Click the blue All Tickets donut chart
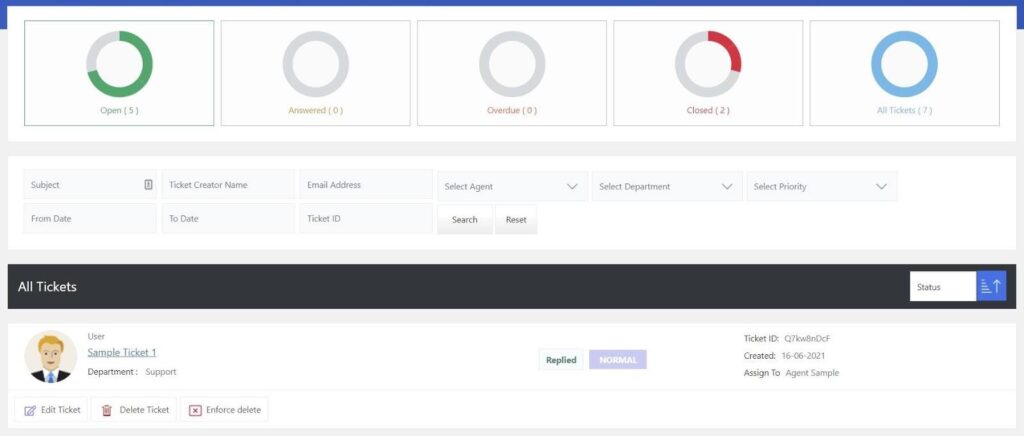Image resolution: width=1024 pixels, height=436 pixels. 904,64
